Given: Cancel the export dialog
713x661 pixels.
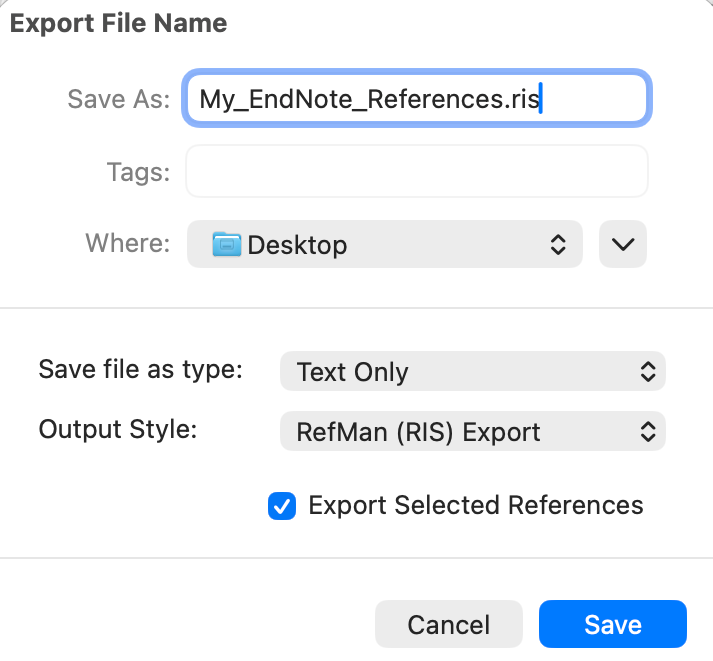Looking at the screenshot, I should [448, 625].
